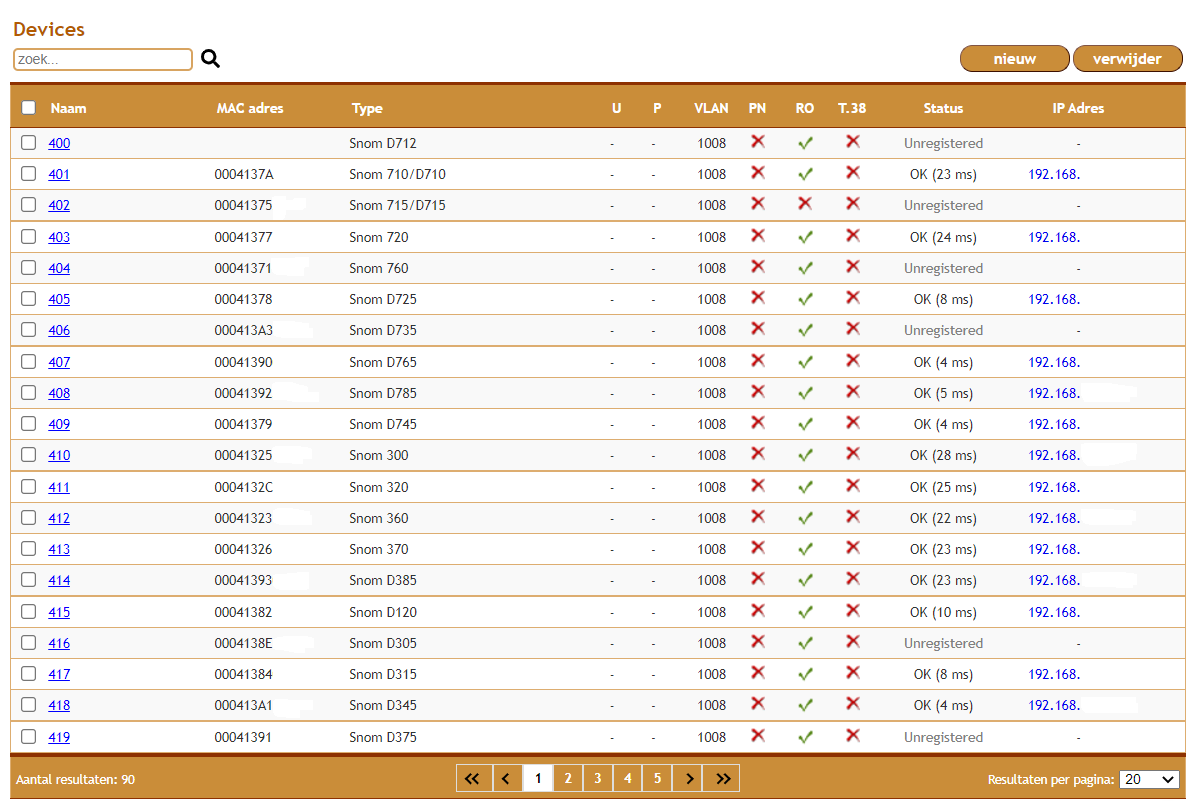Check the box for device 419
This screenshot has width=1197, height=810.
click(x=28, y=737)
